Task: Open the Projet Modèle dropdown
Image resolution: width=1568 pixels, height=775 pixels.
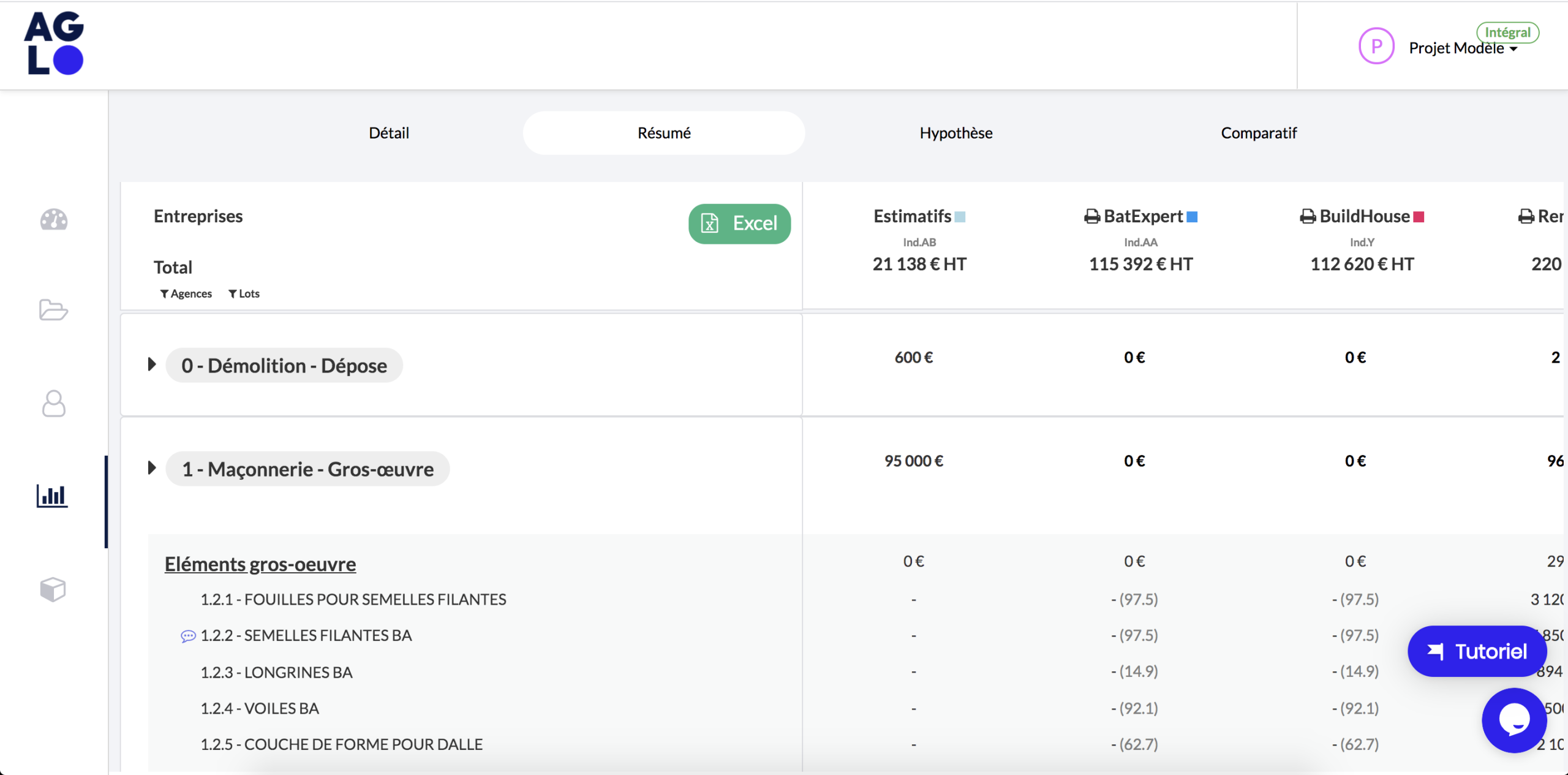Action: (1463, 48)
